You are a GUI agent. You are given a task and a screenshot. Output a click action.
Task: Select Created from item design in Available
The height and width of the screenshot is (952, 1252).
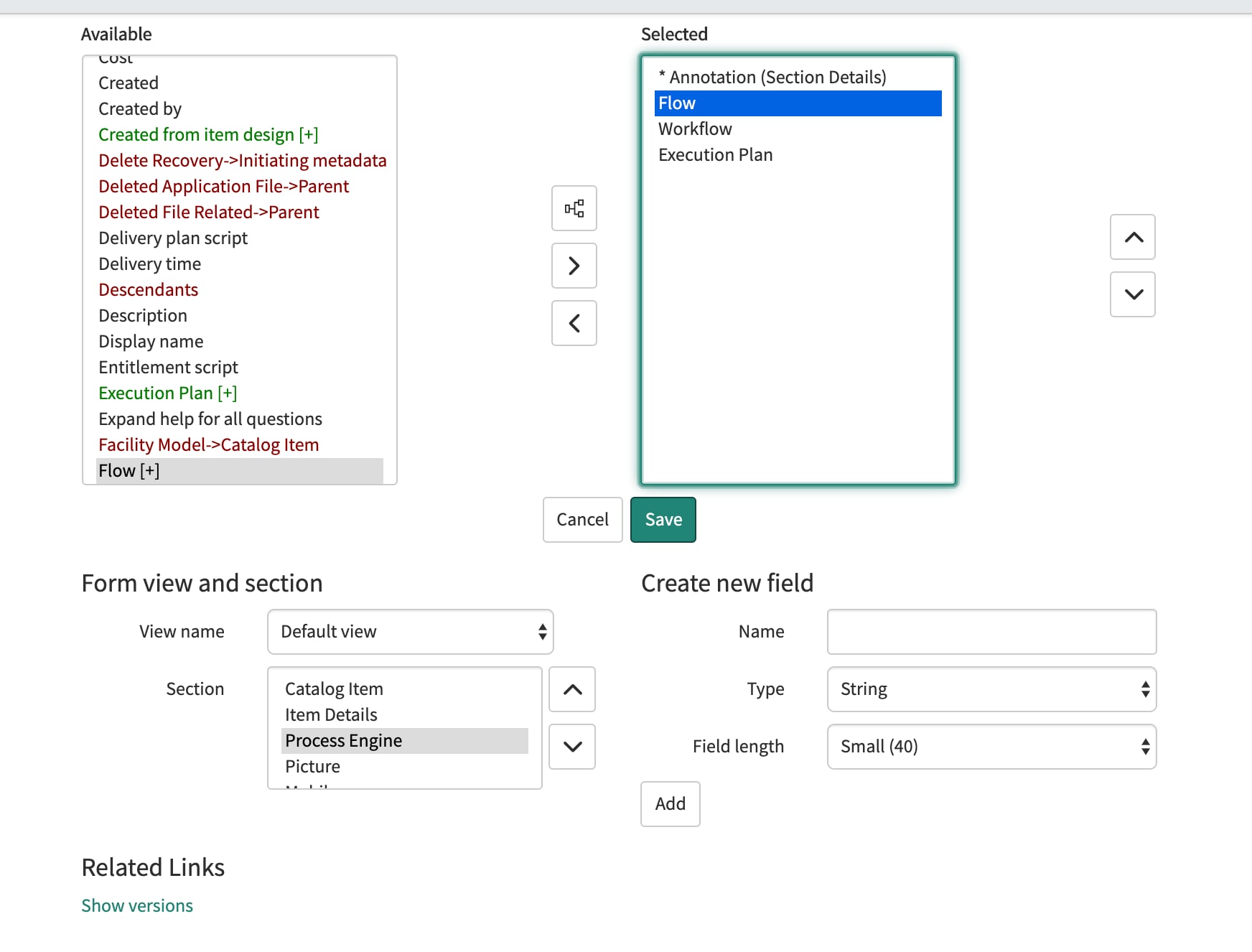(x=208, y=135)
